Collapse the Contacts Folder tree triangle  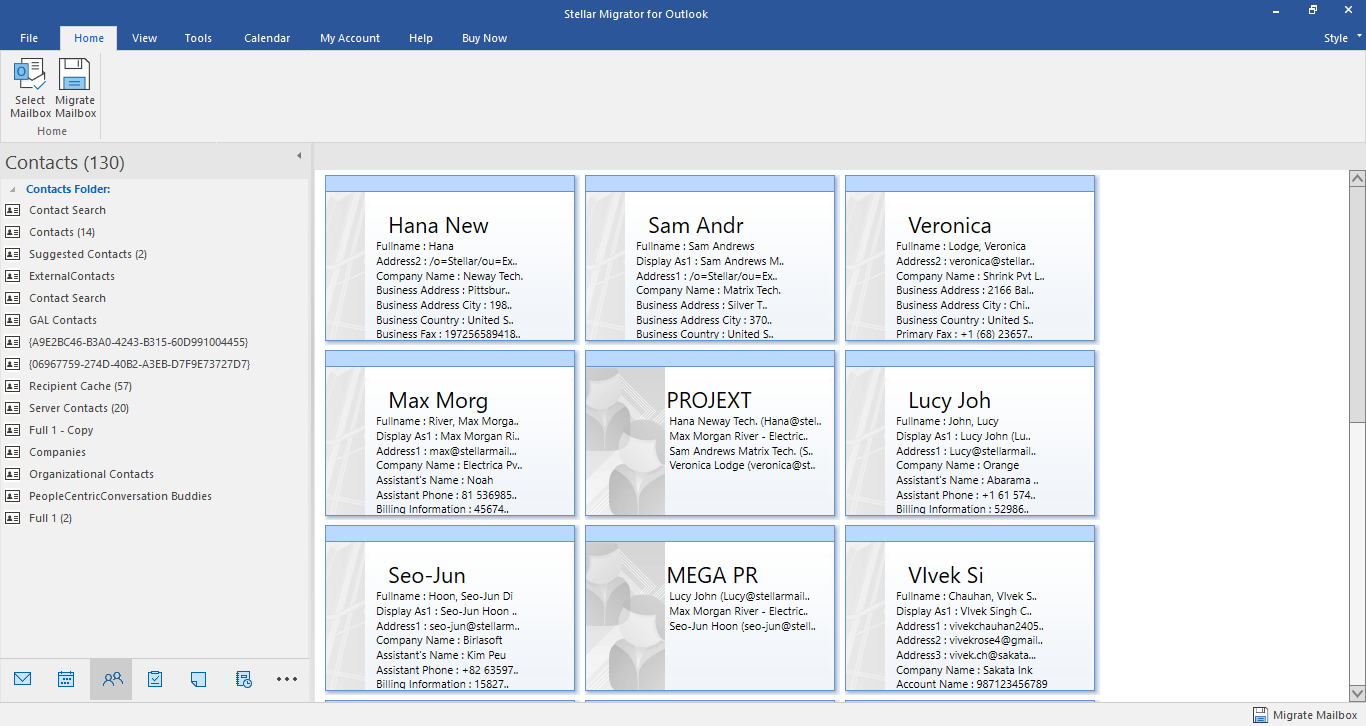click(x=13, y=189)
